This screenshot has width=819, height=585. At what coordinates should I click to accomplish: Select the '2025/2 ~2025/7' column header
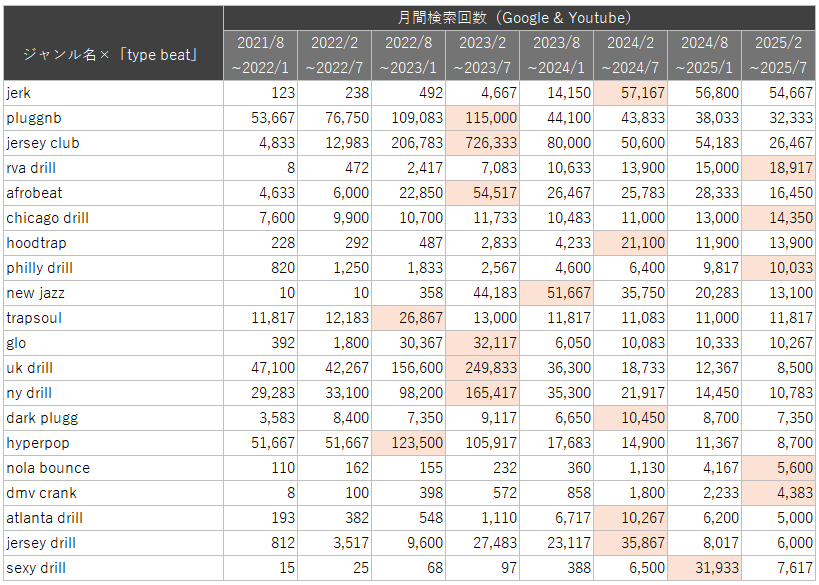tap(779, 55)
